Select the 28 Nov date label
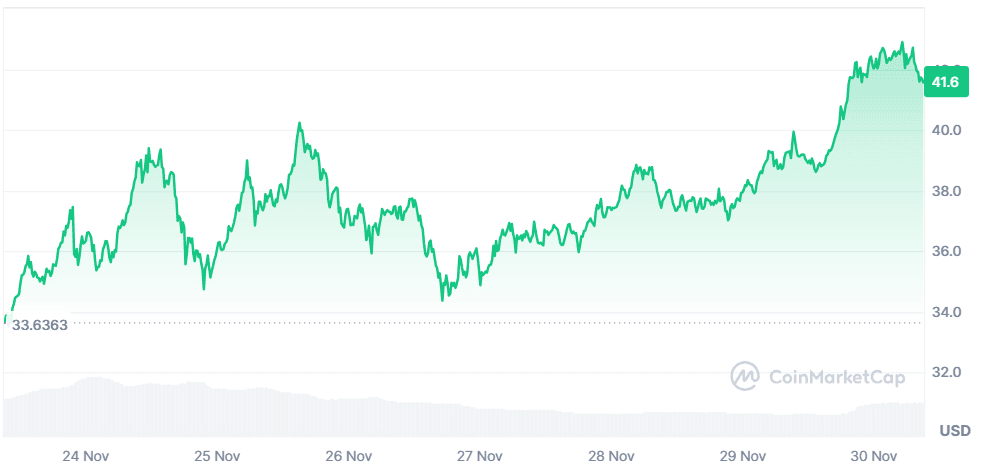This screenshot has height=467, width=983. (x=610, y=456)
